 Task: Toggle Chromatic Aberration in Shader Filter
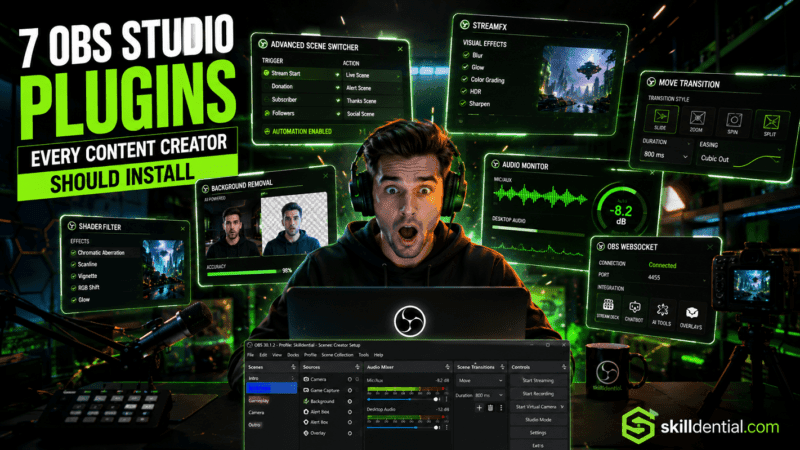[73, 253]
